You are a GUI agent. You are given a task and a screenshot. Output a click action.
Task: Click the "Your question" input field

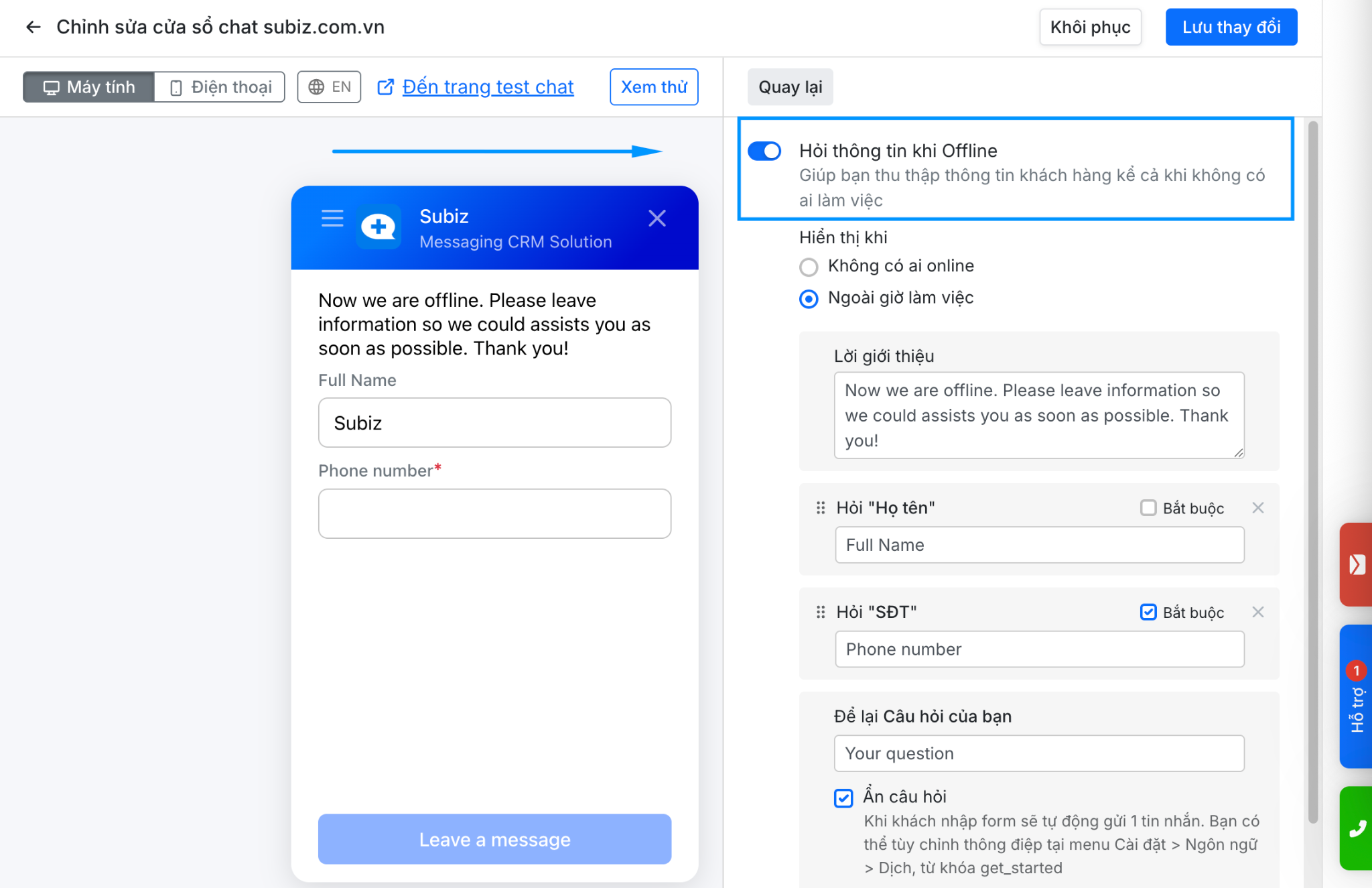coord(1038,753)
